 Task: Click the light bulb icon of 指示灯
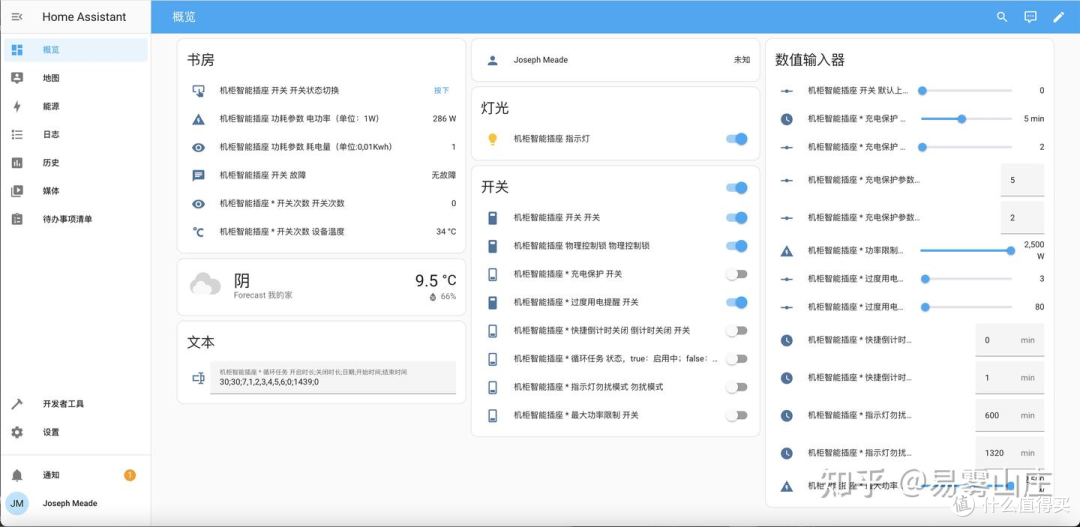tap(492, 138)
